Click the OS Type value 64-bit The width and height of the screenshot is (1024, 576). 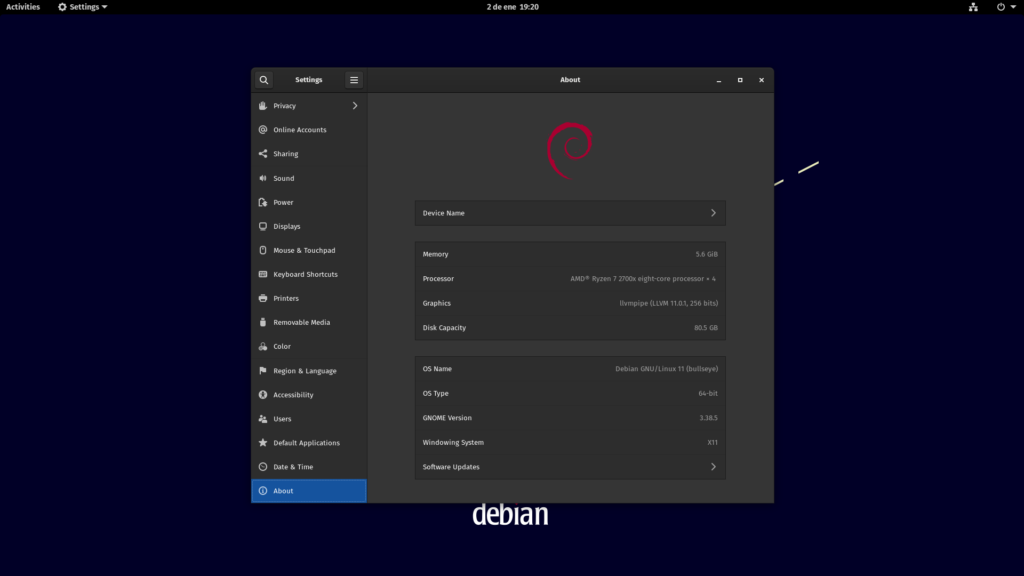pos(708,393)
